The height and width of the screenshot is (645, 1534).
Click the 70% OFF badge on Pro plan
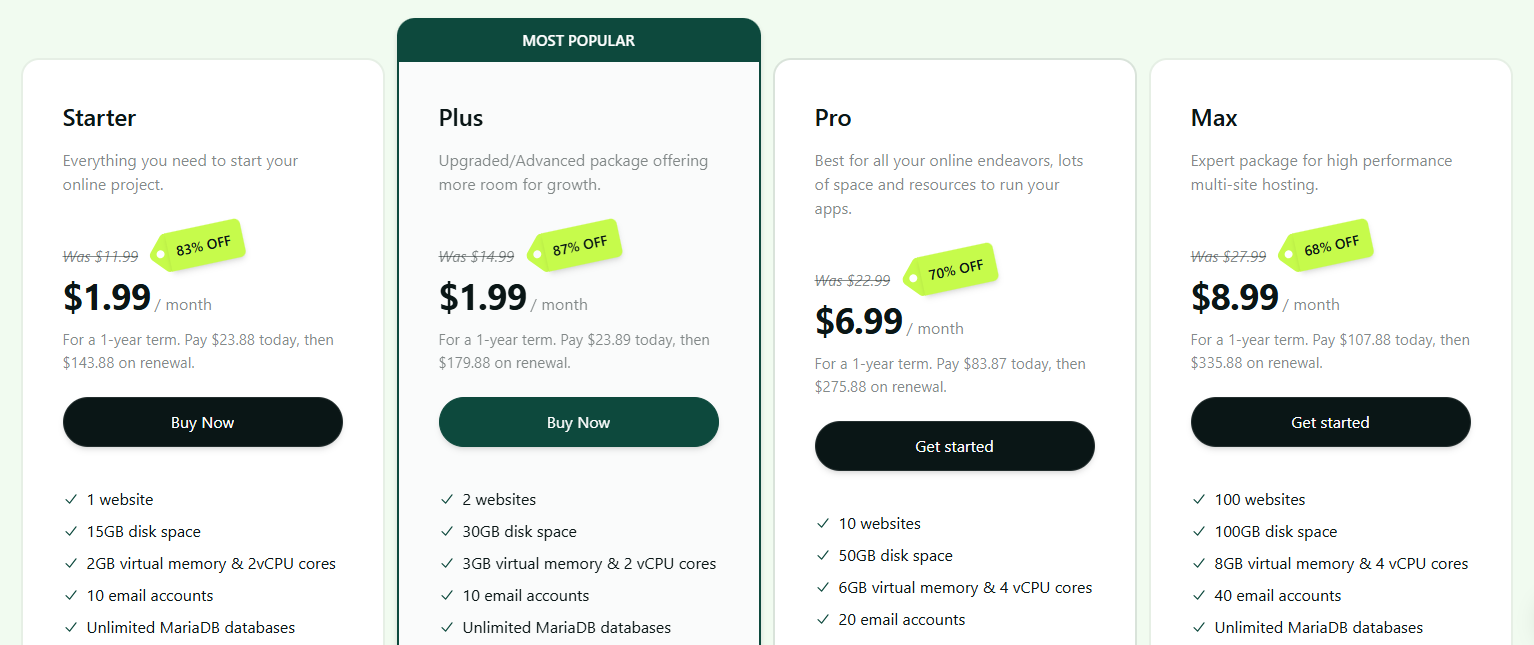point(949,268)
